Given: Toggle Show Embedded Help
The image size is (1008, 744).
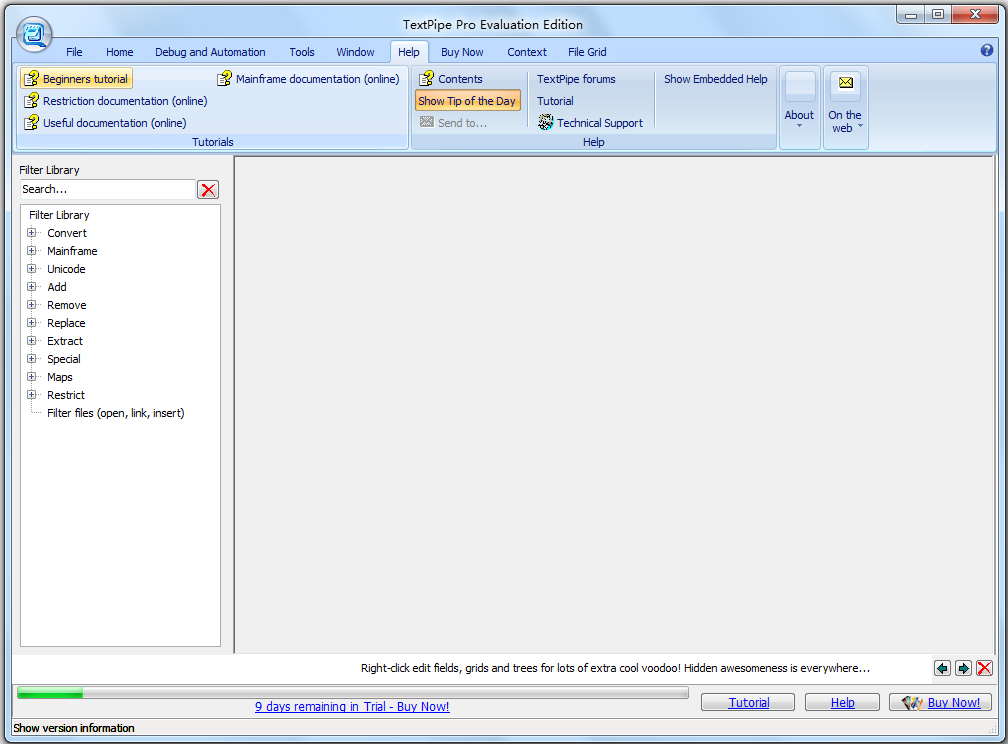Looking at the screenshot, I should pyautogui.click(x=716, y=79).
